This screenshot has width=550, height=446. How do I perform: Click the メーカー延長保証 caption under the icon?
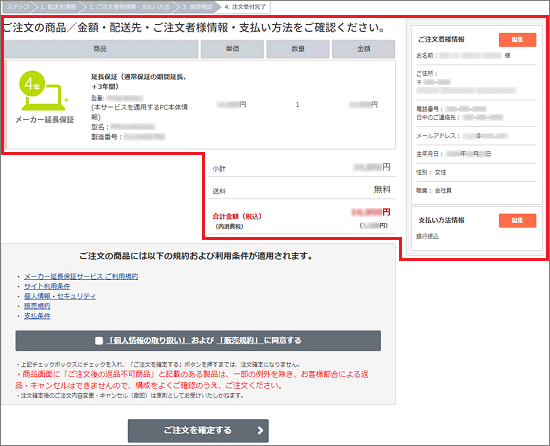[45, 120]
